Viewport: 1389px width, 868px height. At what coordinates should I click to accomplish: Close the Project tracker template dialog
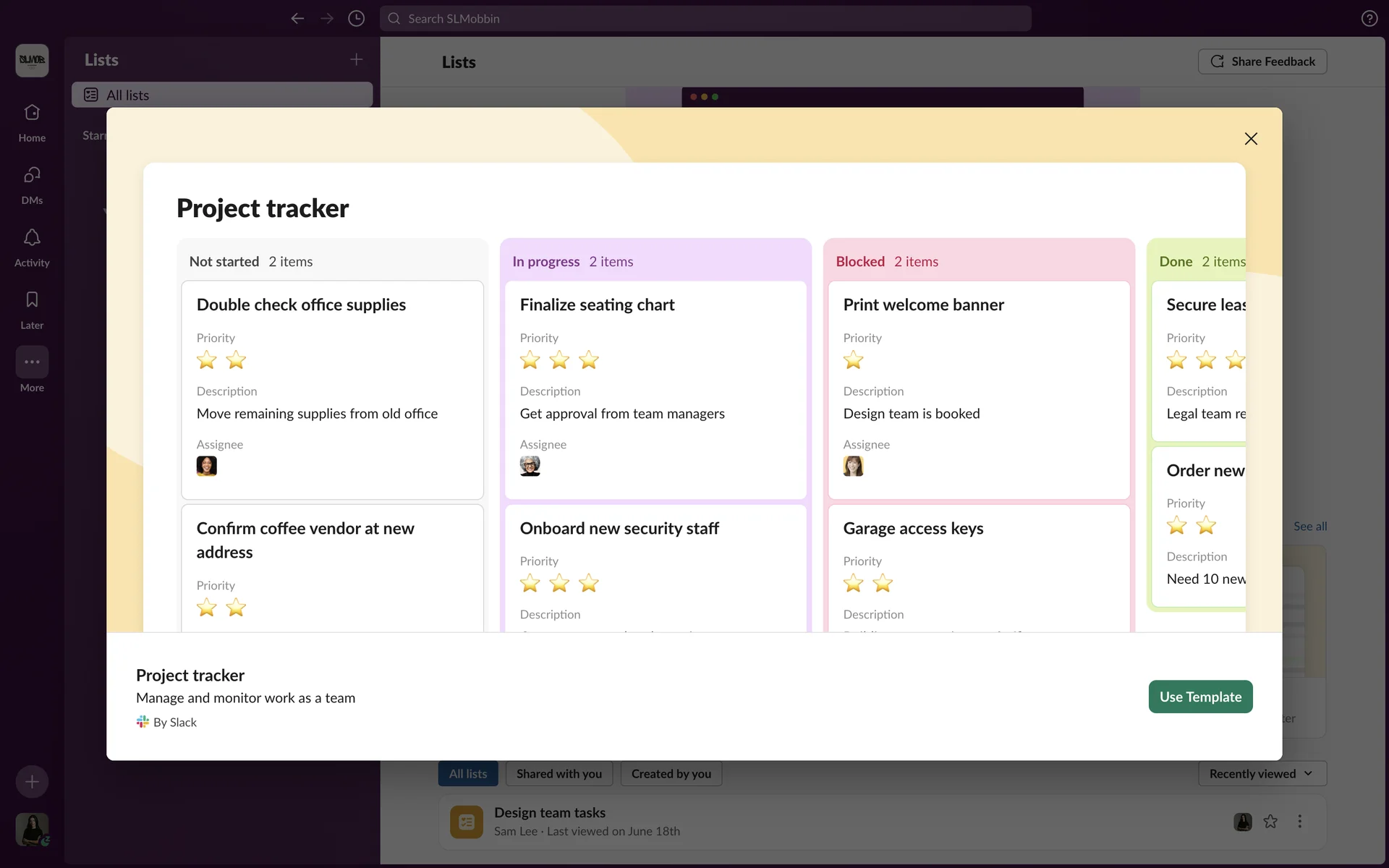tap(1251, 139)
